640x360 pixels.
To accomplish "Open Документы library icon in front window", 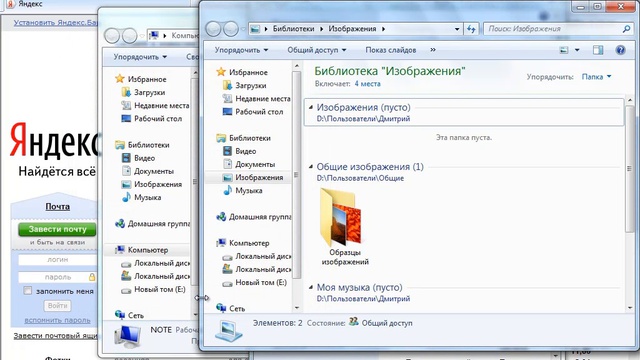I will click(227, 164).
